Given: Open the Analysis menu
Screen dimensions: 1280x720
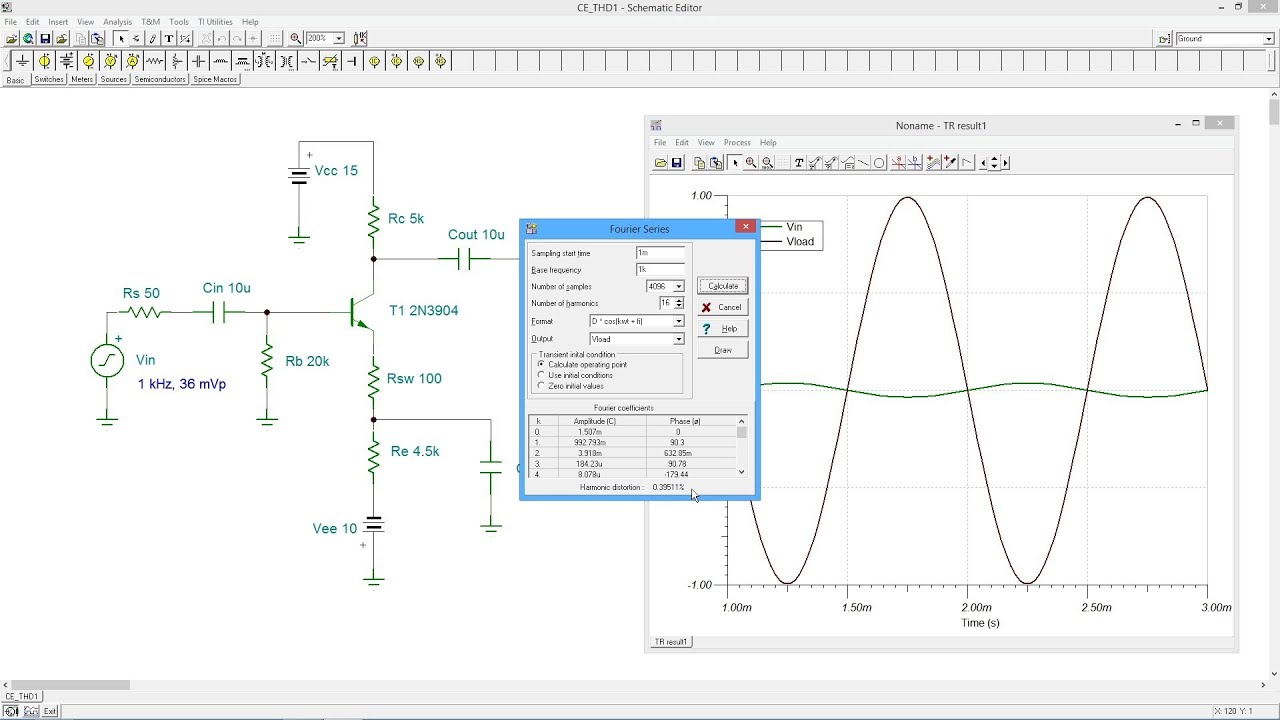Looking at the screenshot, I should pyautogui.click(x=117, y=21).
